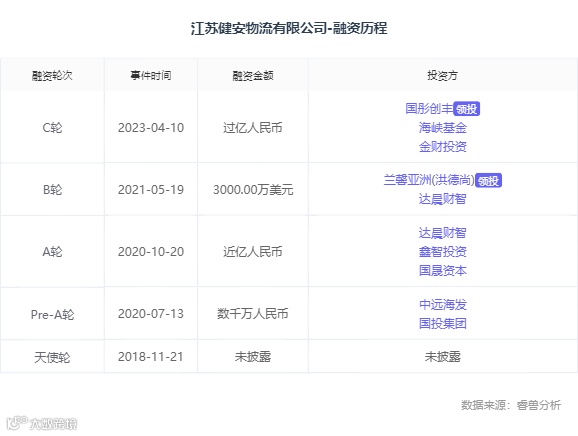Image resolution: width=578 pixels, height=436 pixels.
Task: Open the 中远海发 investor link
Action: click(x=442, y=305)
